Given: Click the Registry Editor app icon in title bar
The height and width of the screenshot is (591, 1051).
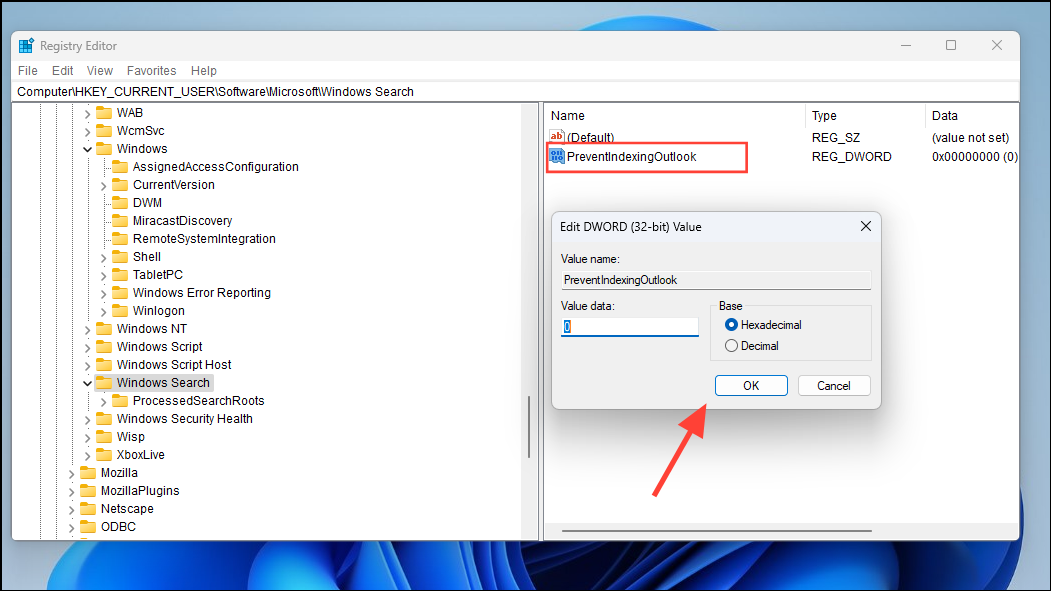Looking at the screenshot, I should pyautogui.click(x=26, y=46).
